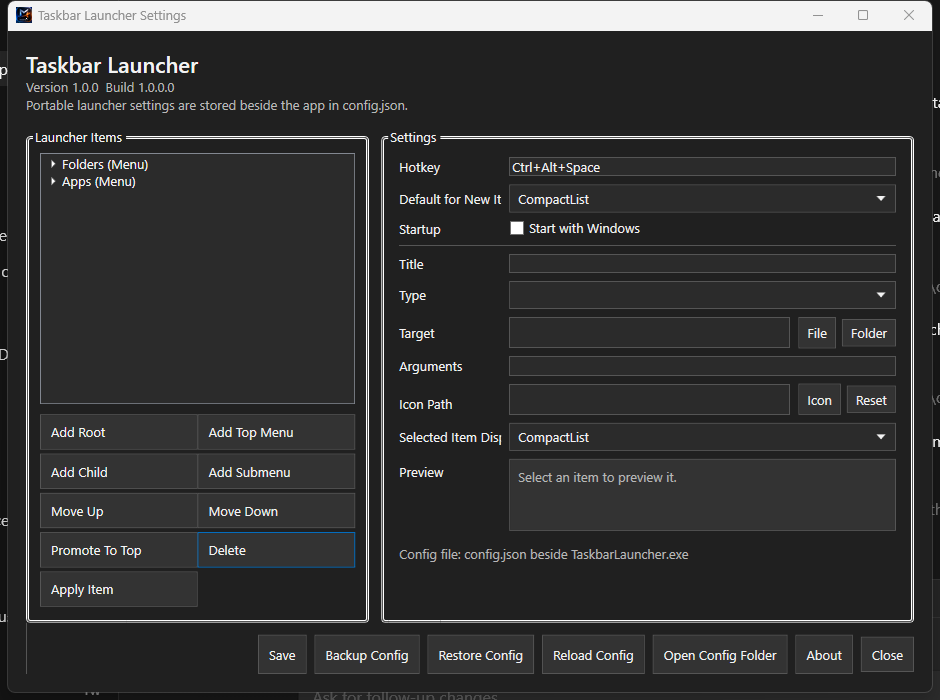Click Add Root button
The width and height of the screenshot is (940, 700).
tap(119, 432)
